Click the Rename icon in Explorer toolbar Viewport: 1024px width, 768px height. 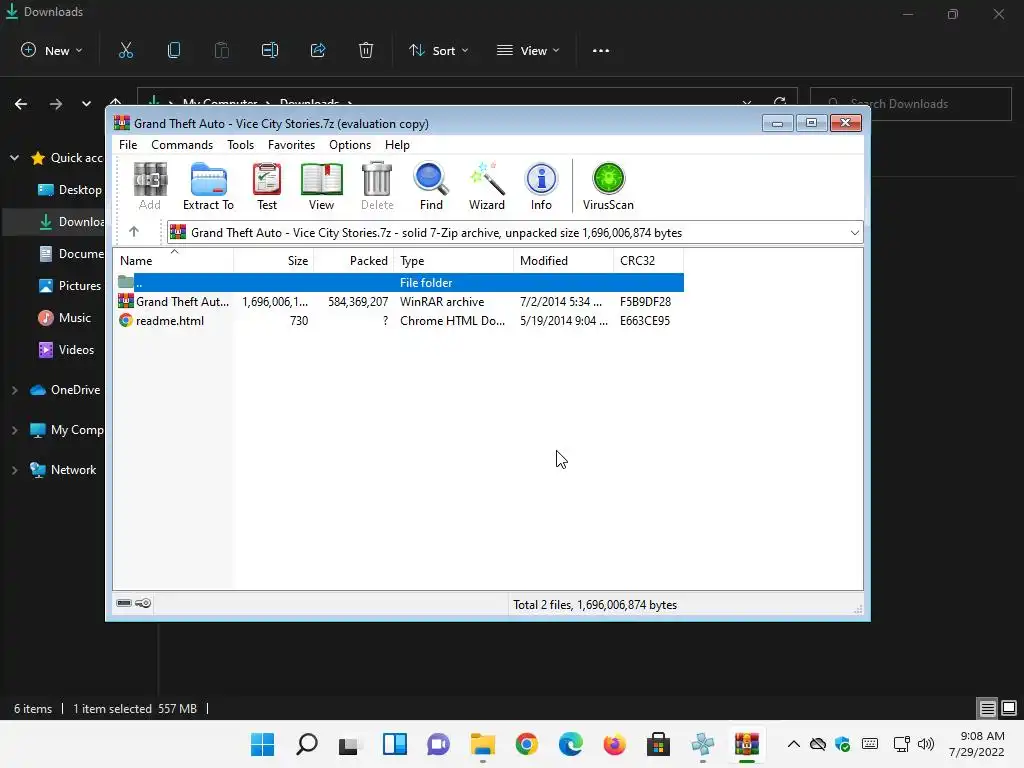[270, 50]
